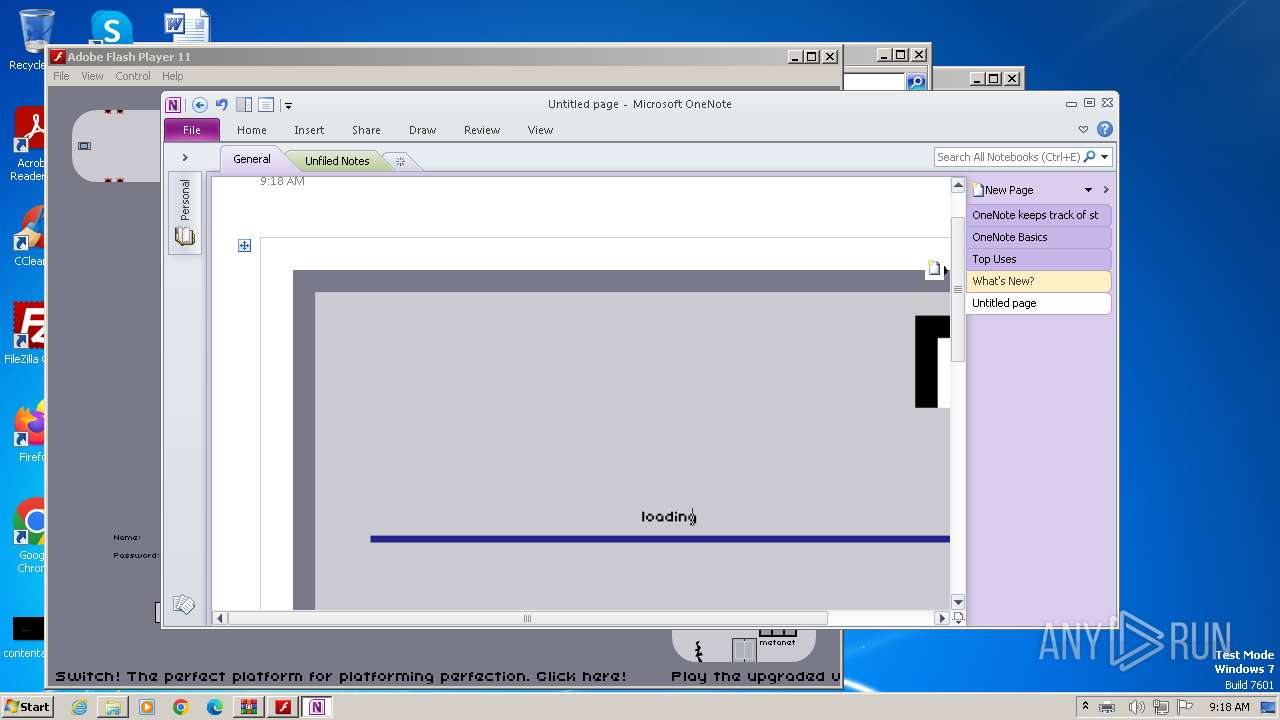Create a new section with star tab
The height and width of the screenshot is (720, 1280).
pyautogui.click(x=400, y=161)
